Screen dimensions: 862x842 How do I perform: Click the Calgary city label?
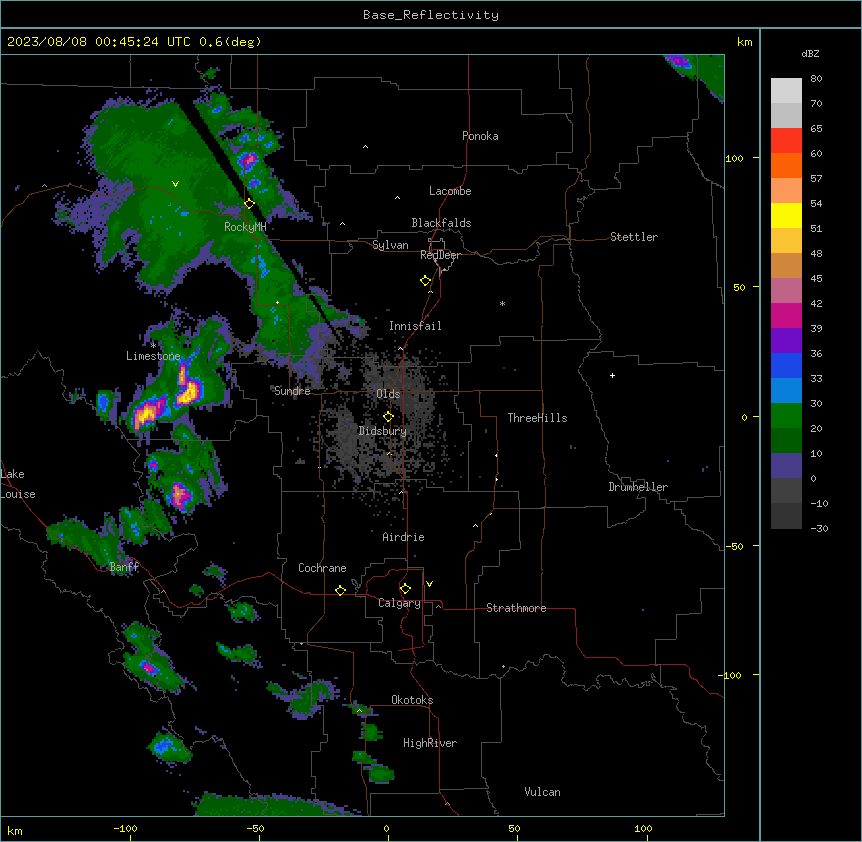(x=399, y=603)
